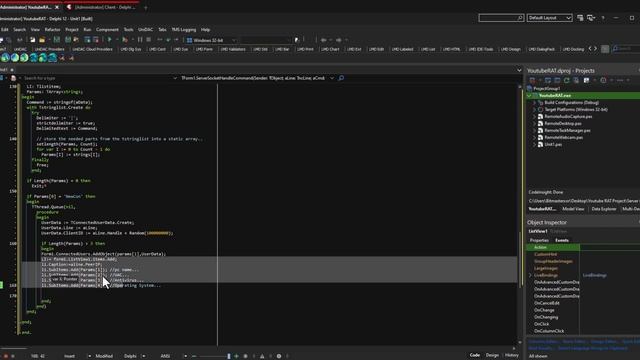
Task: Switch to Model View tab
Action: (573, 209)
